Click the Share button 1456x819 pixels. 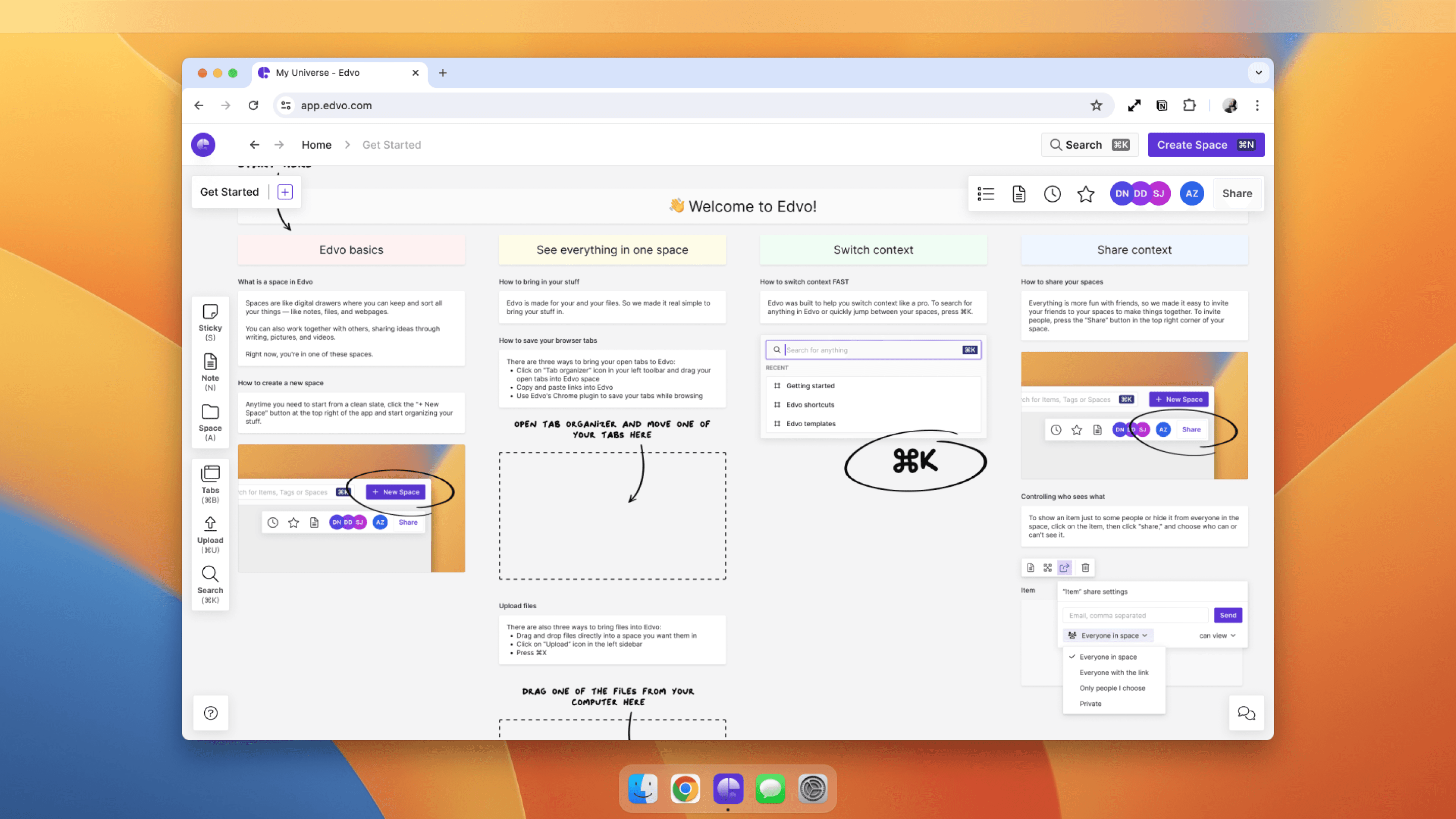click(x=1237, y=193)
